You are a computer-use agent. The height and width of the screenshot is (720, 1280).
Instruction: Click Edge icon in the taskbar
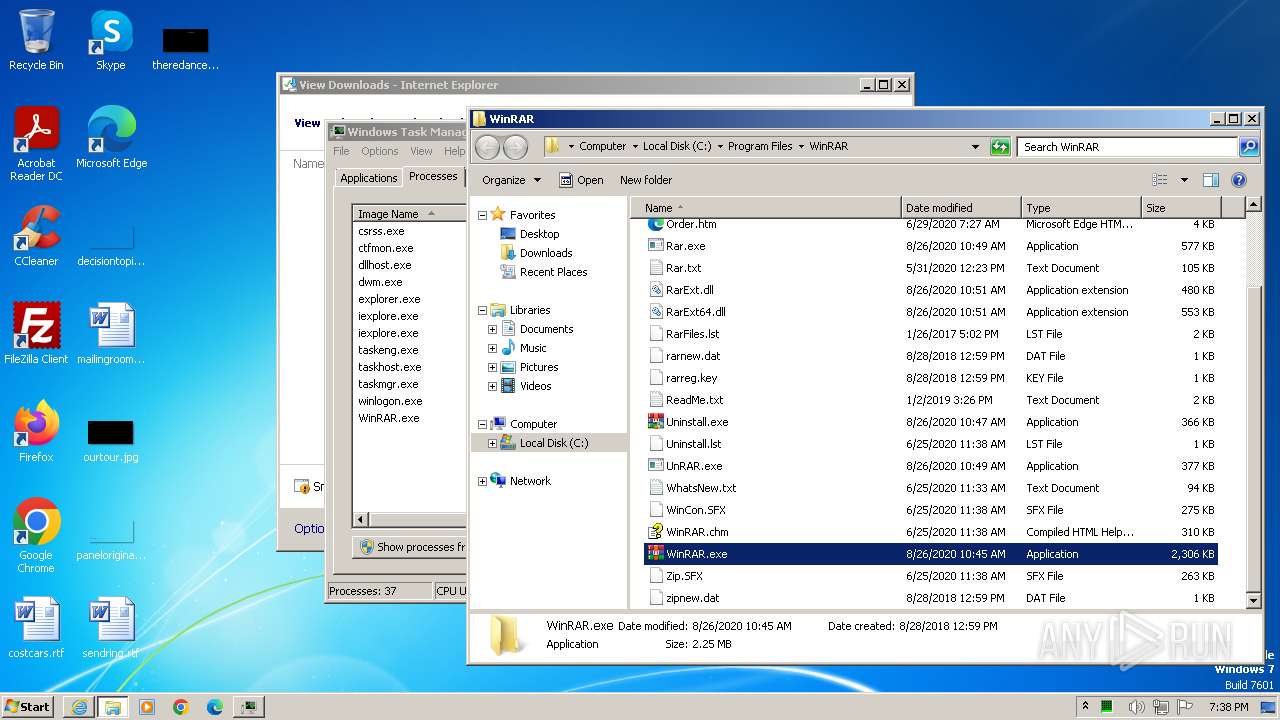click(215, 707)
